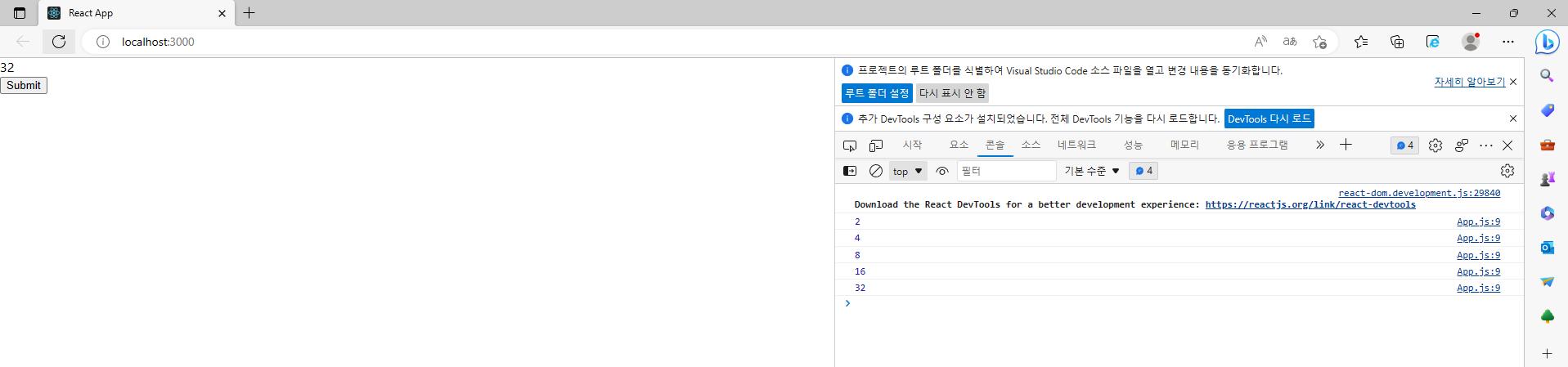Add this page to favorites
Viewport: 1568px width, 367px height.
[1319, 42]
